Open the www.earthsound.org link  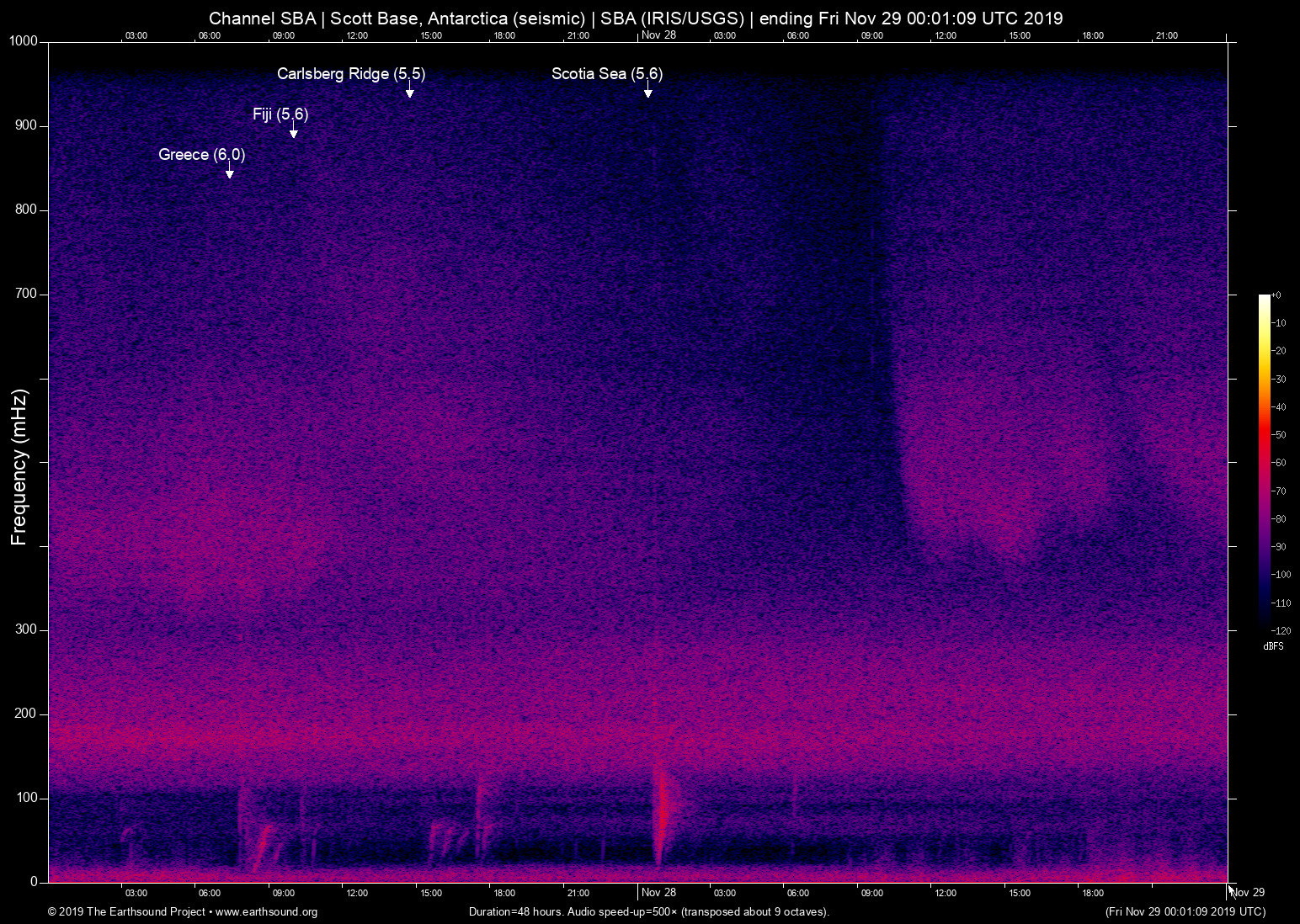(266, 912)
